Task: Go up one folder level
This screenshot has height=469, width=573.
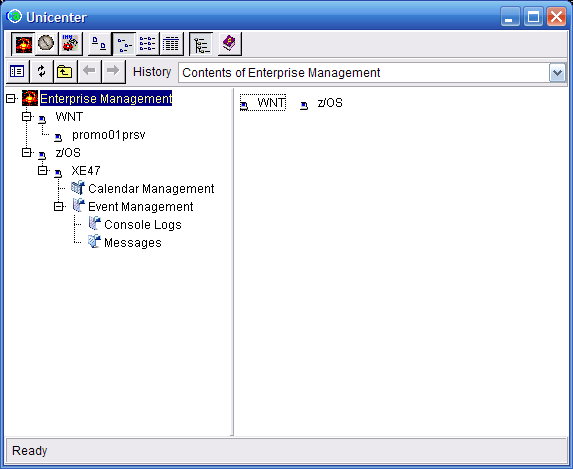Action: [65, 71]
